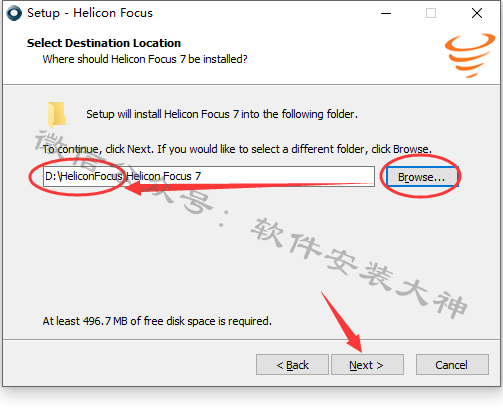Click the Helicon Focus title bar icon

click(14, 13)
